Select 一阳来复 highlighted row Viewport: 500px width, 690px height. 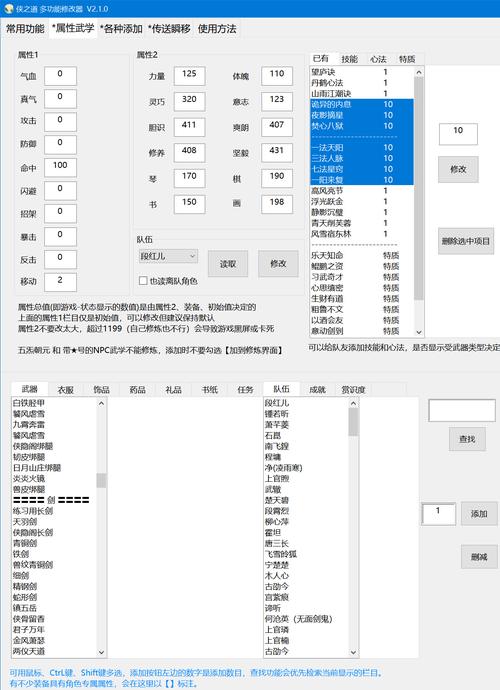(362, 180)
